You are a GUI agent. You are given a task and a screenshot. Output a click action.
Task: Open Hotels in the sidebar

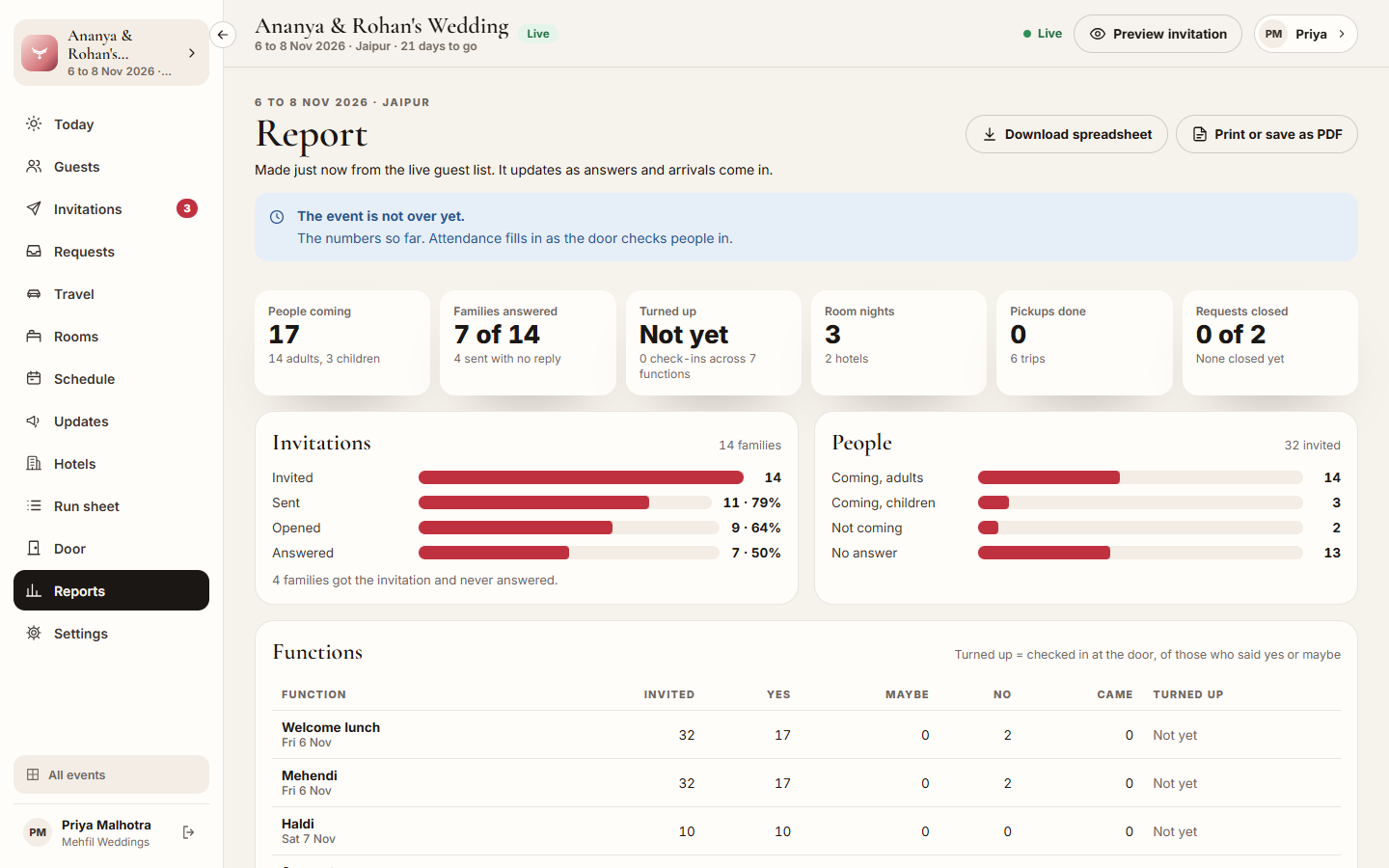111,463
